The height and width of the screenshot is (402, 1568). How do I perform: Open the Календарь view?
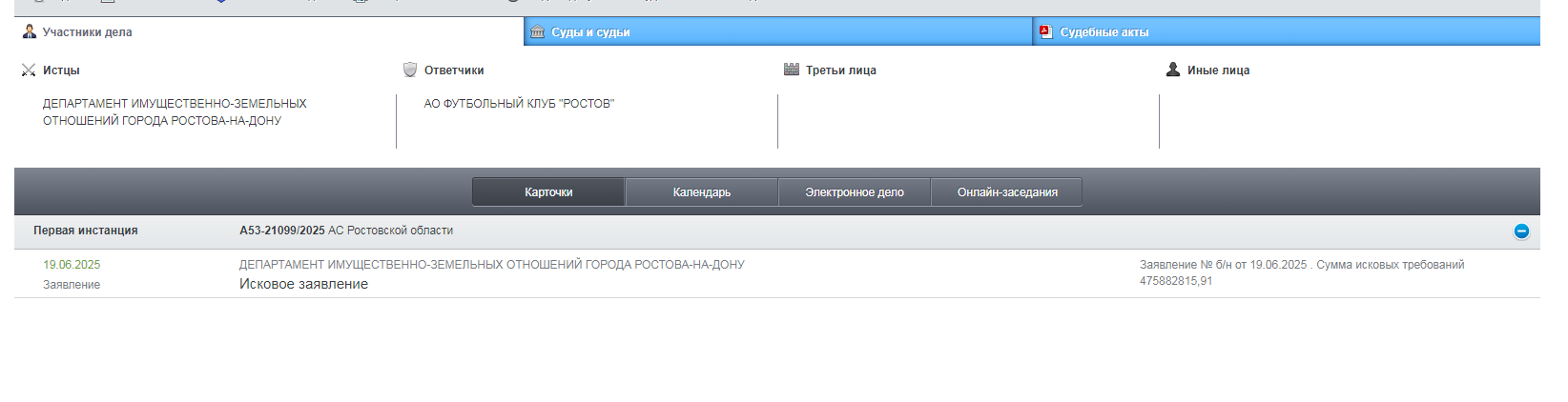(x=702, y=192)
